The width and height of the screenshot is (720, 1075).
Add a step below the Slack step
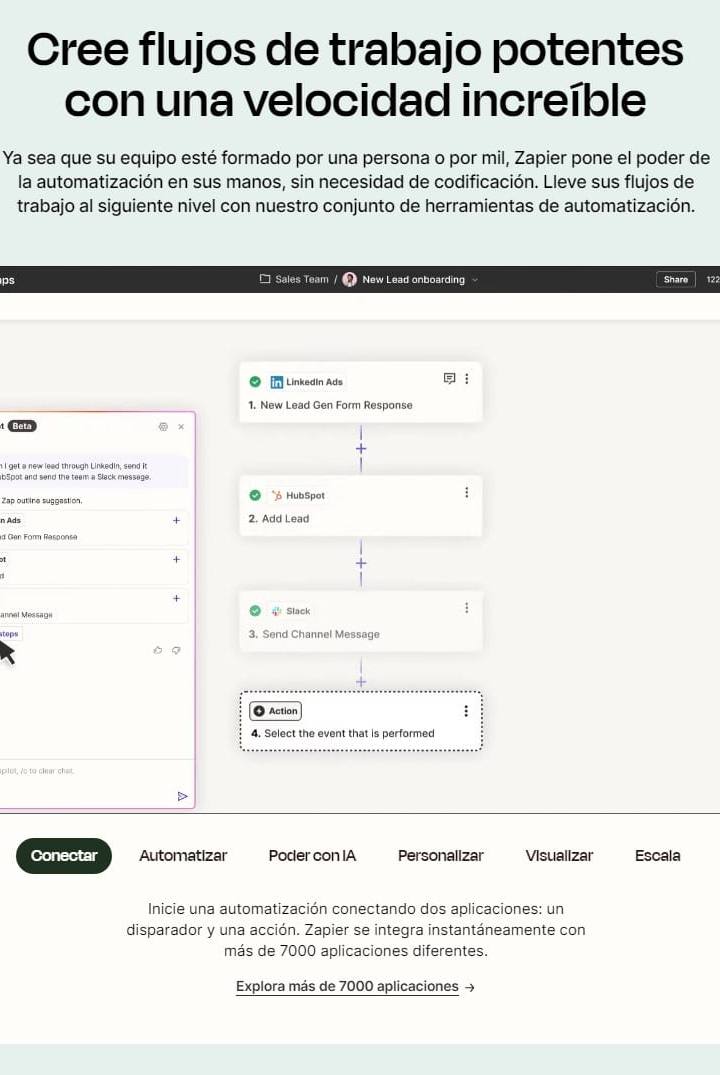click(361, 681)
